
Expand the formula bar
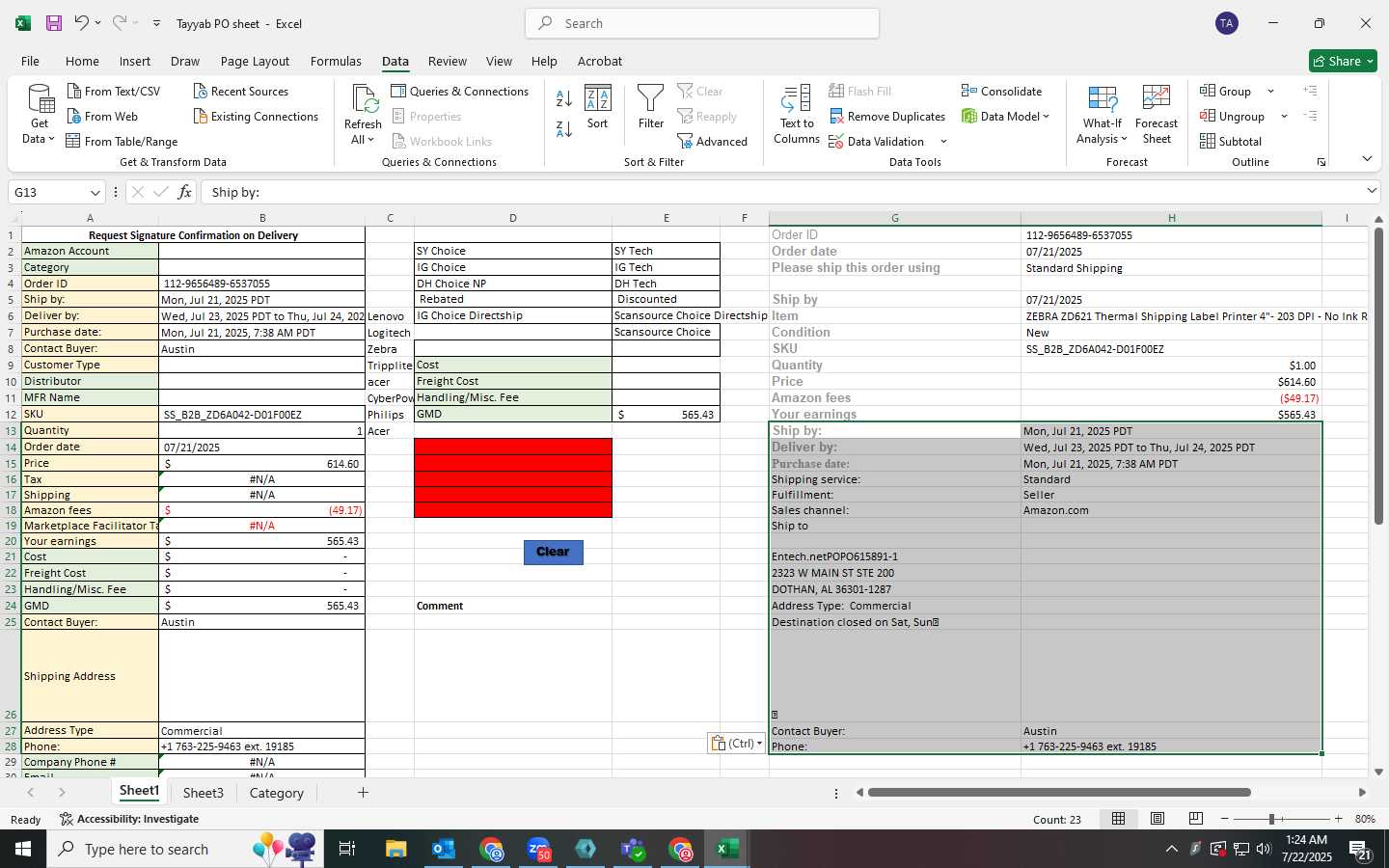click(1372, 191)
